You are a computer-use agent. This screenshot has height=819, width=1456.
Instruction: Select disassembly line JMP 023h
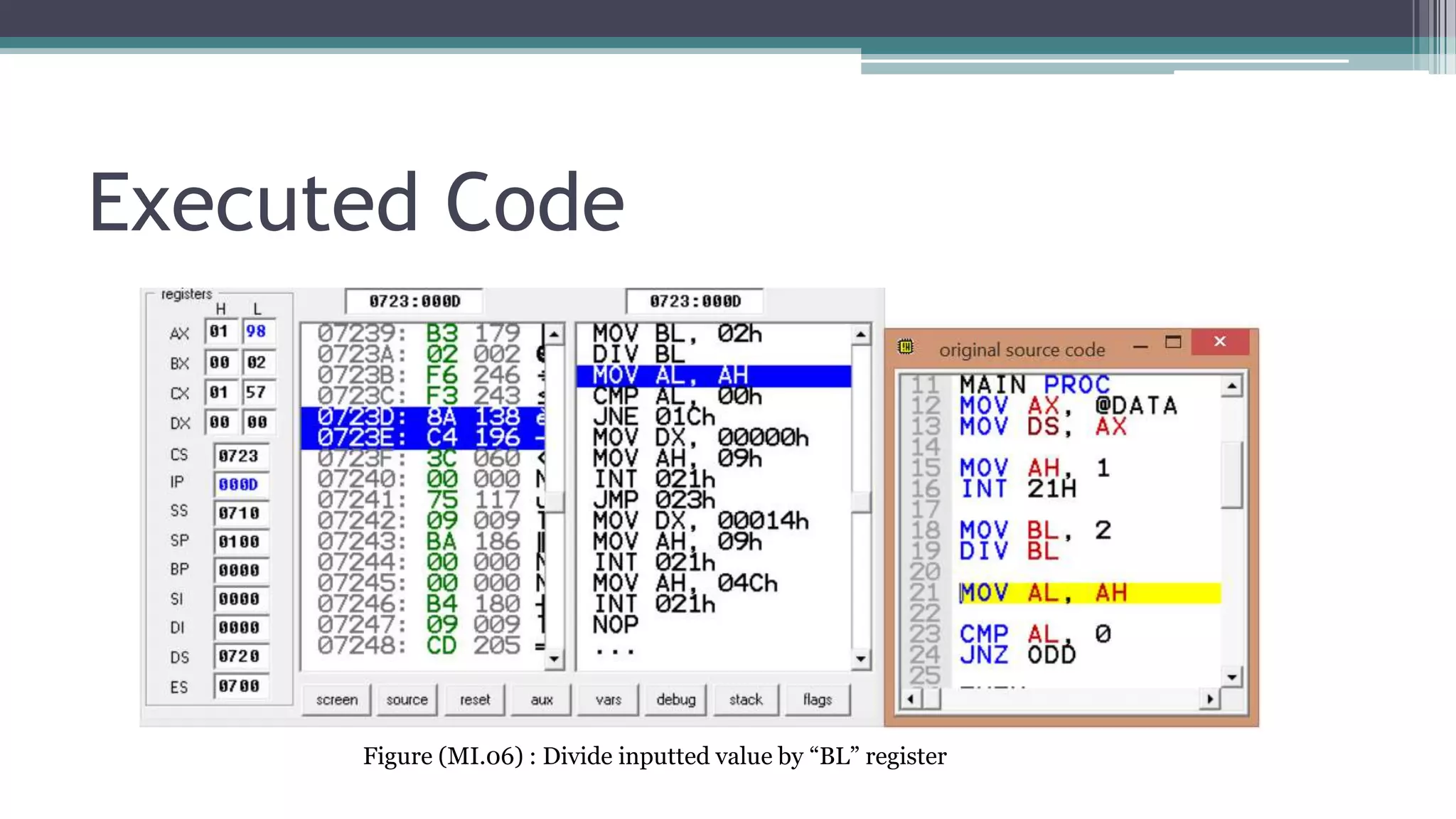(x=714, y=500)
